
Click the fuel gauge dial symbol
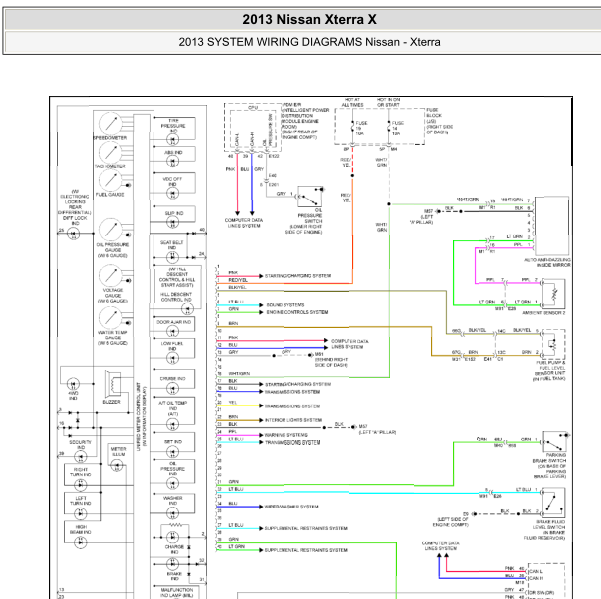pos(110,180)
